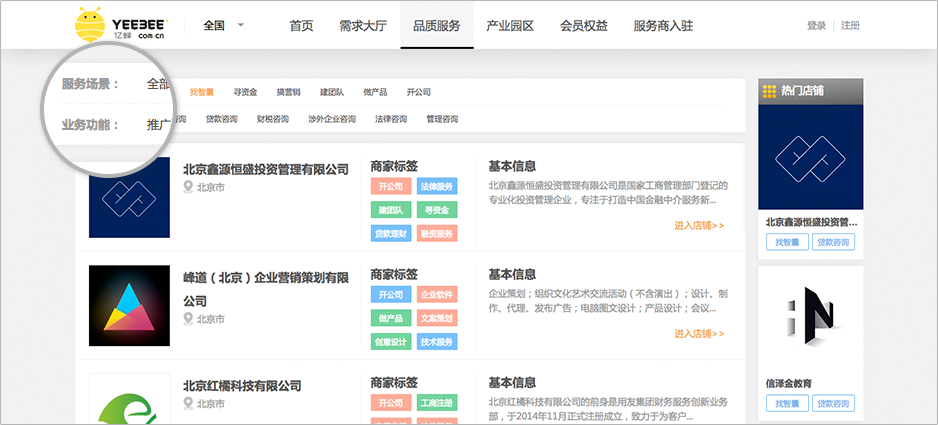Click 做产品 tag in the 峰道 listing
The width and height of the screenshot is (938, 425).
pos(391,318)
